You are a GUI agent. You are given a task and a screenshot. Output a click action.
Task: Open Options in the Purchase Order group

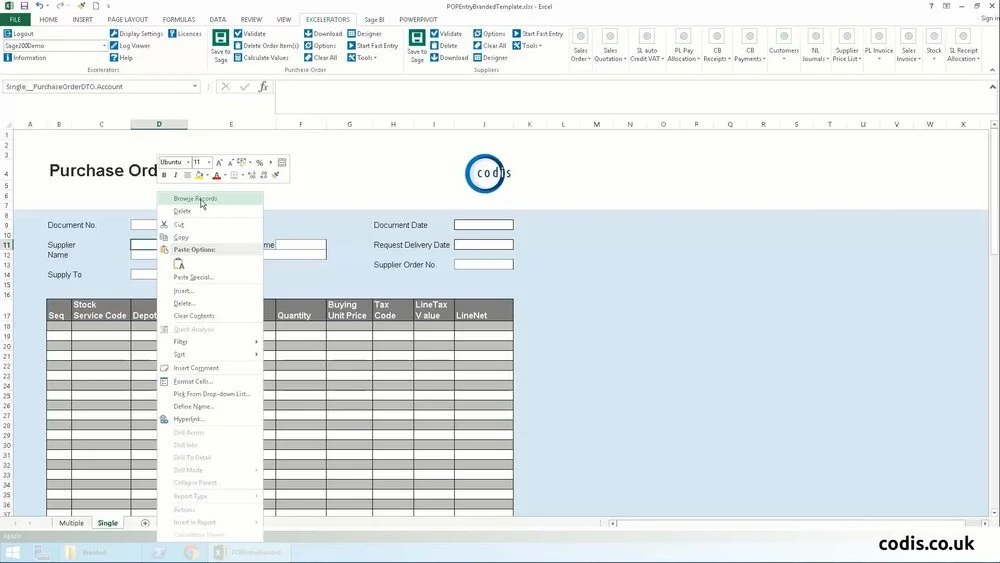tap(320, 46)
